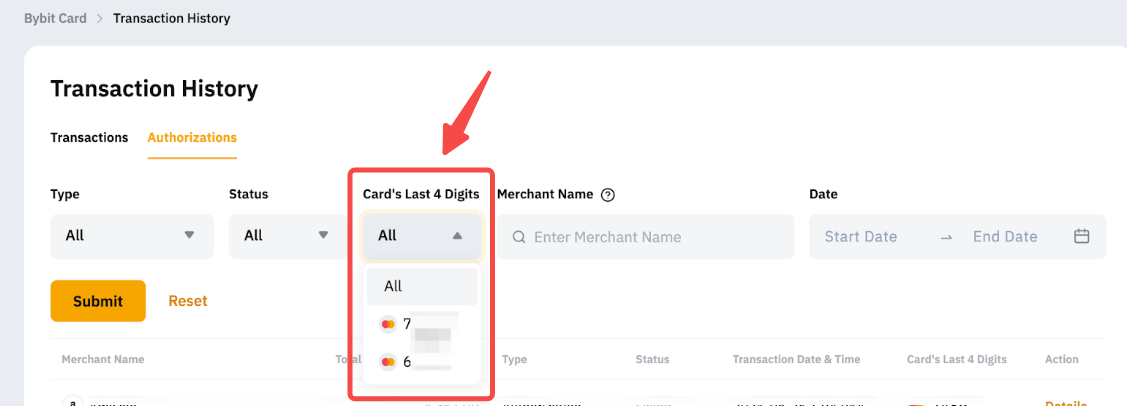
Task: Click the help icon beside Merchant Name
Action: pos(608,195)
